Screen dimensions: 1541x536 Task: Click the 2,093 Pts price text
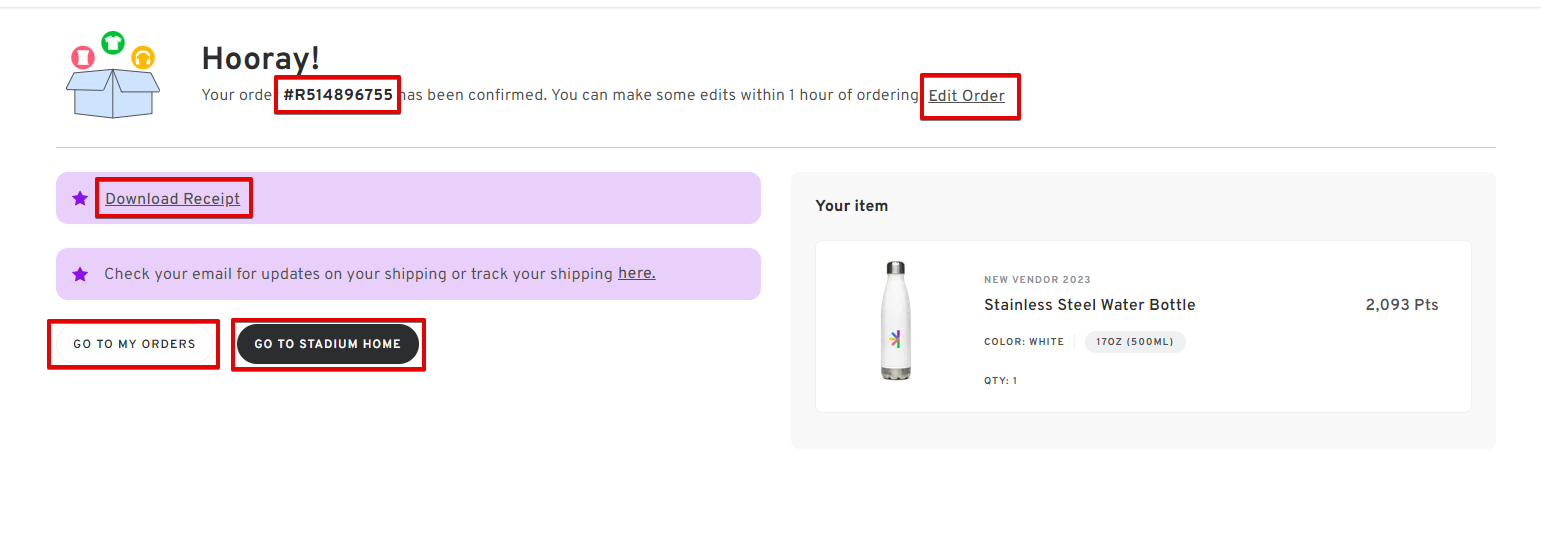1401,305
